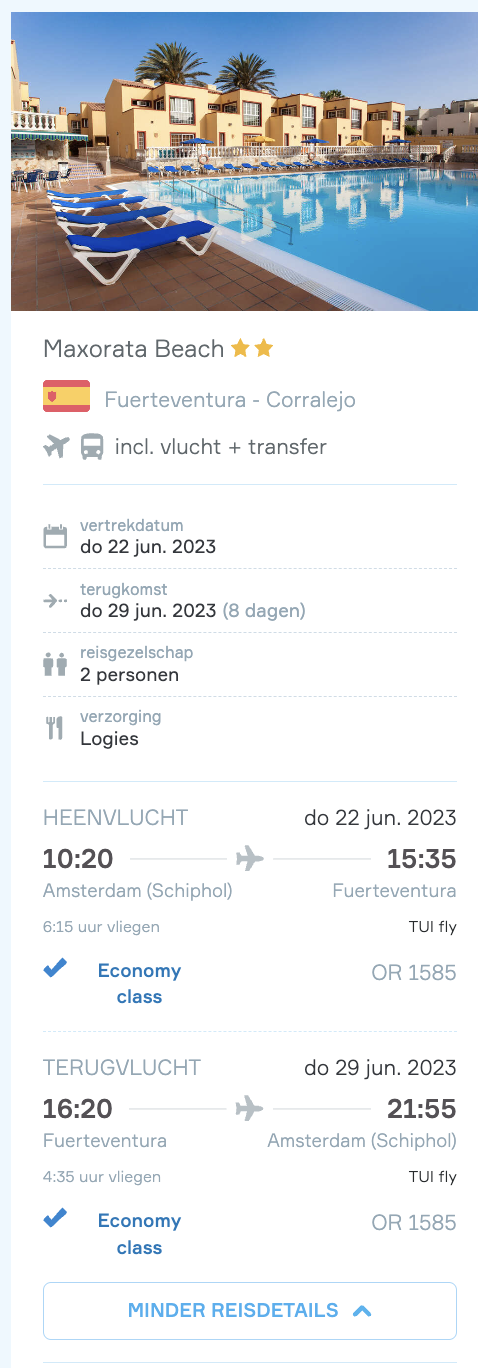Select Economy class label under heenvlucht
This screenshot has height=1368, width=478.
tap(139, 984)
